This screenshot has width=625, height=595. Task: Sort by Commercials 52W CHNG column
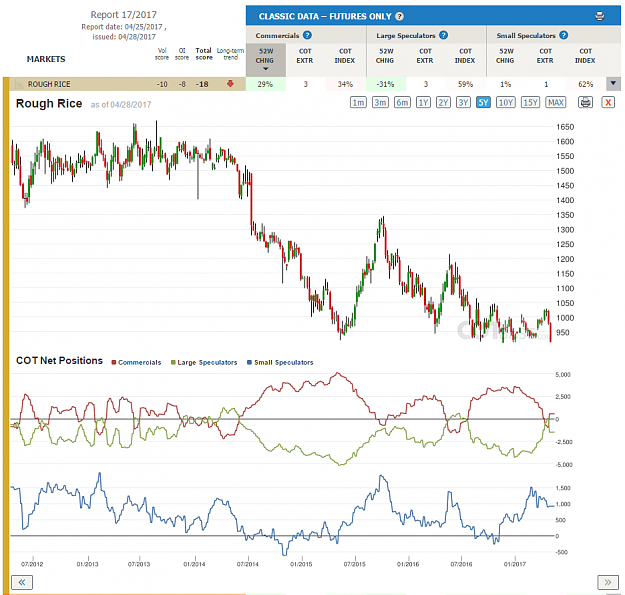[x=265, y=59]
